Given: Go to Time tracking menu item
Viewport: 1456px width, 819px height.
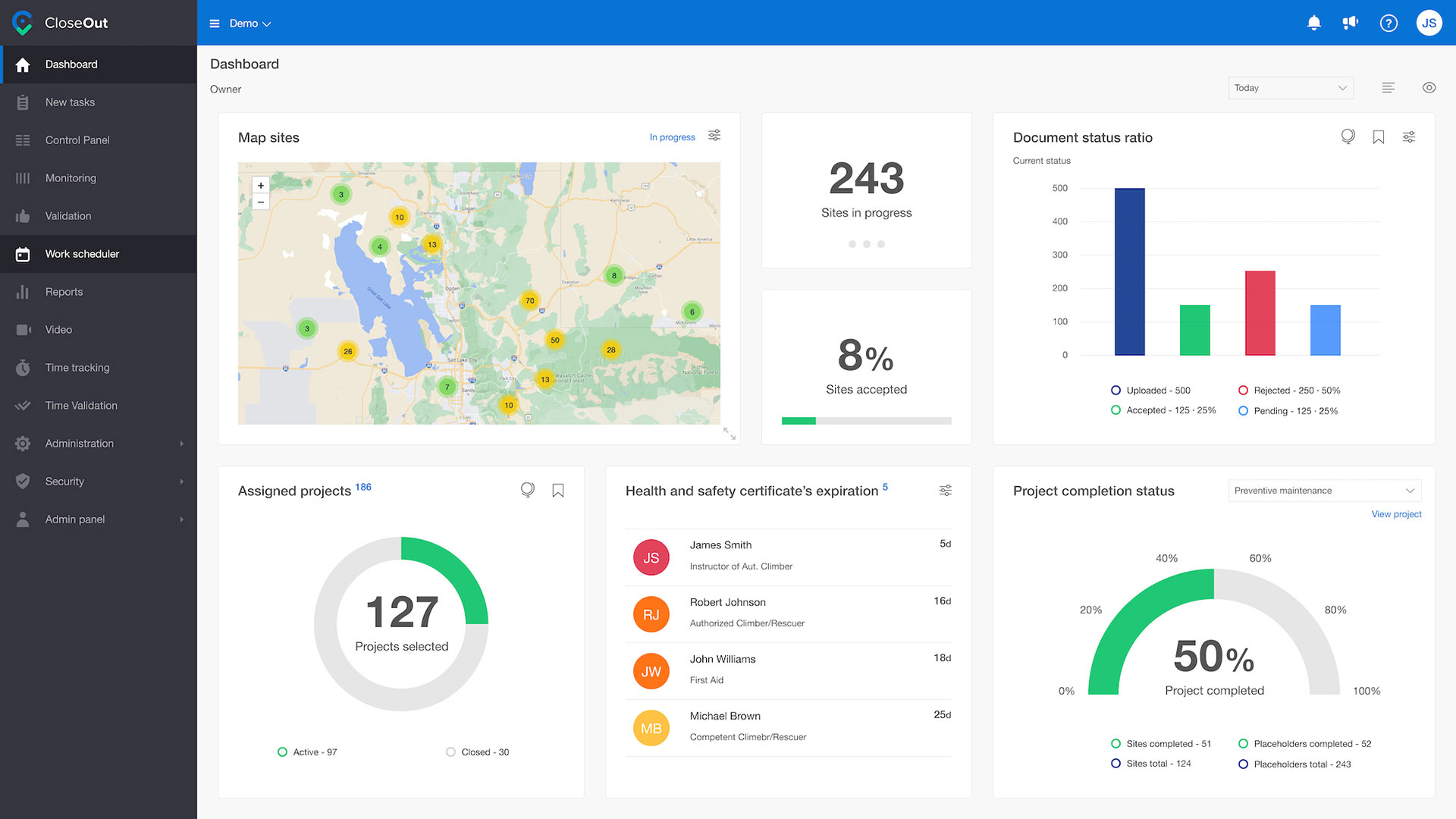Looking at the screenshot, I should point(77,368).
